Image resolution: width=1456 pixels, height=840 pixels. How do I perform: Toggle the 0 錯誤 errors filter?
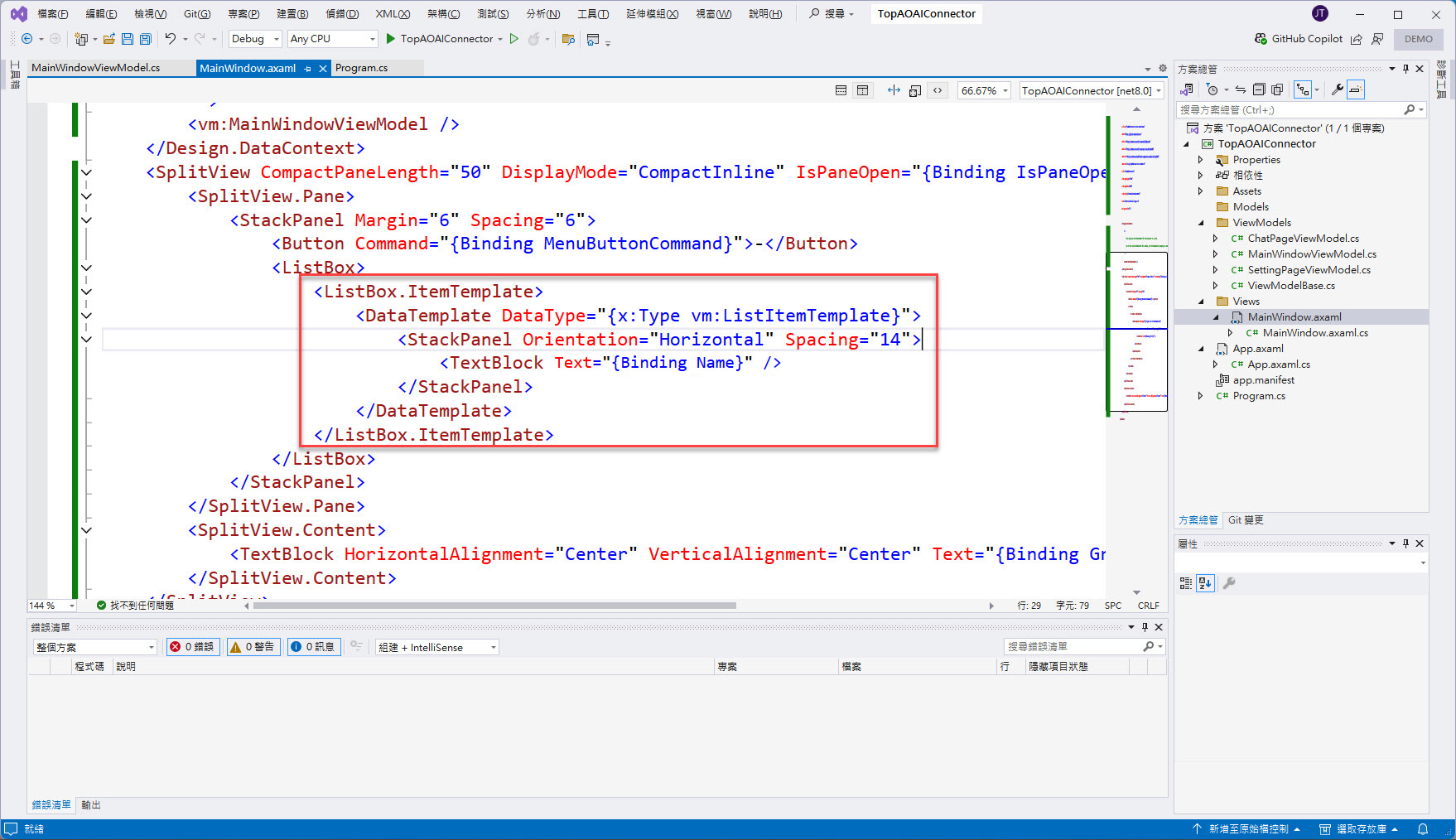tap(193, 647)
